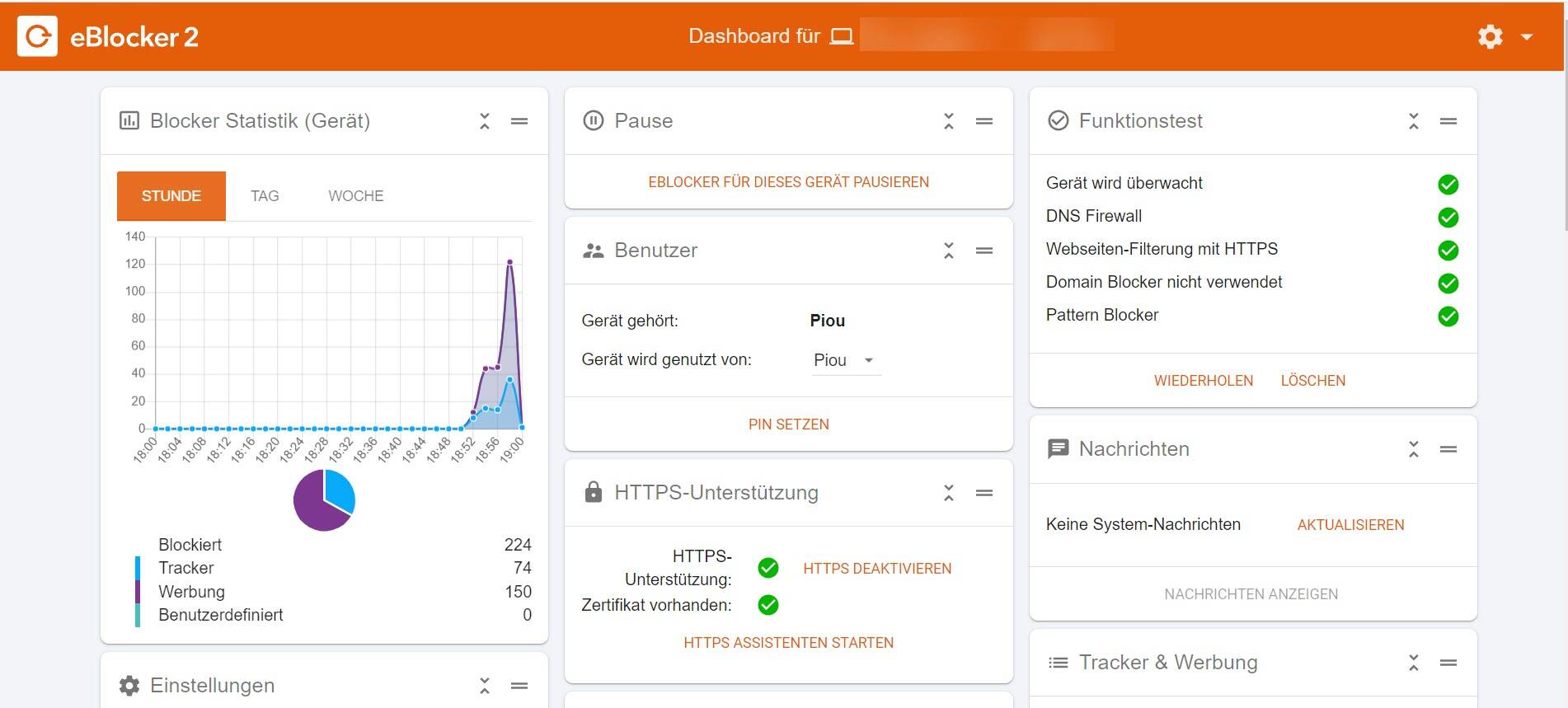The height and width of the screenshot is (708, 1568).
Task: Click the Nachrichten message icon
Action: pyautogui.click(x=1058, y=449)
